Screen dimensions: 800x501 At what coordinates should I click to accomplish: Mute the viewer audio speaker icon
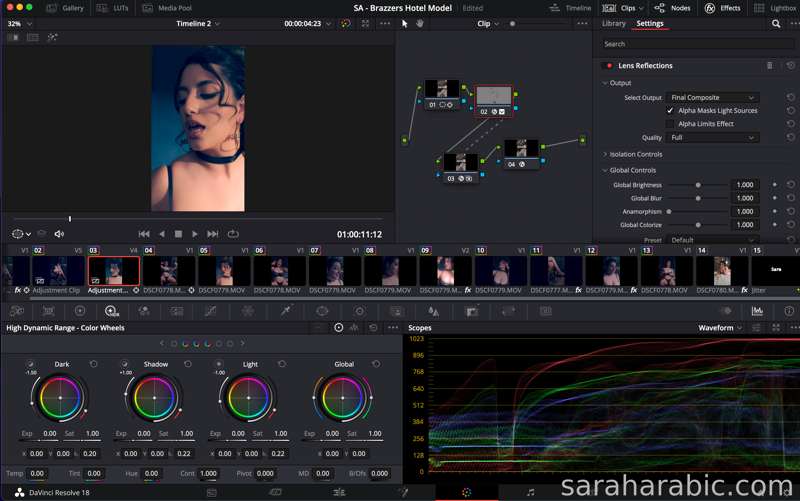(59, 234)
